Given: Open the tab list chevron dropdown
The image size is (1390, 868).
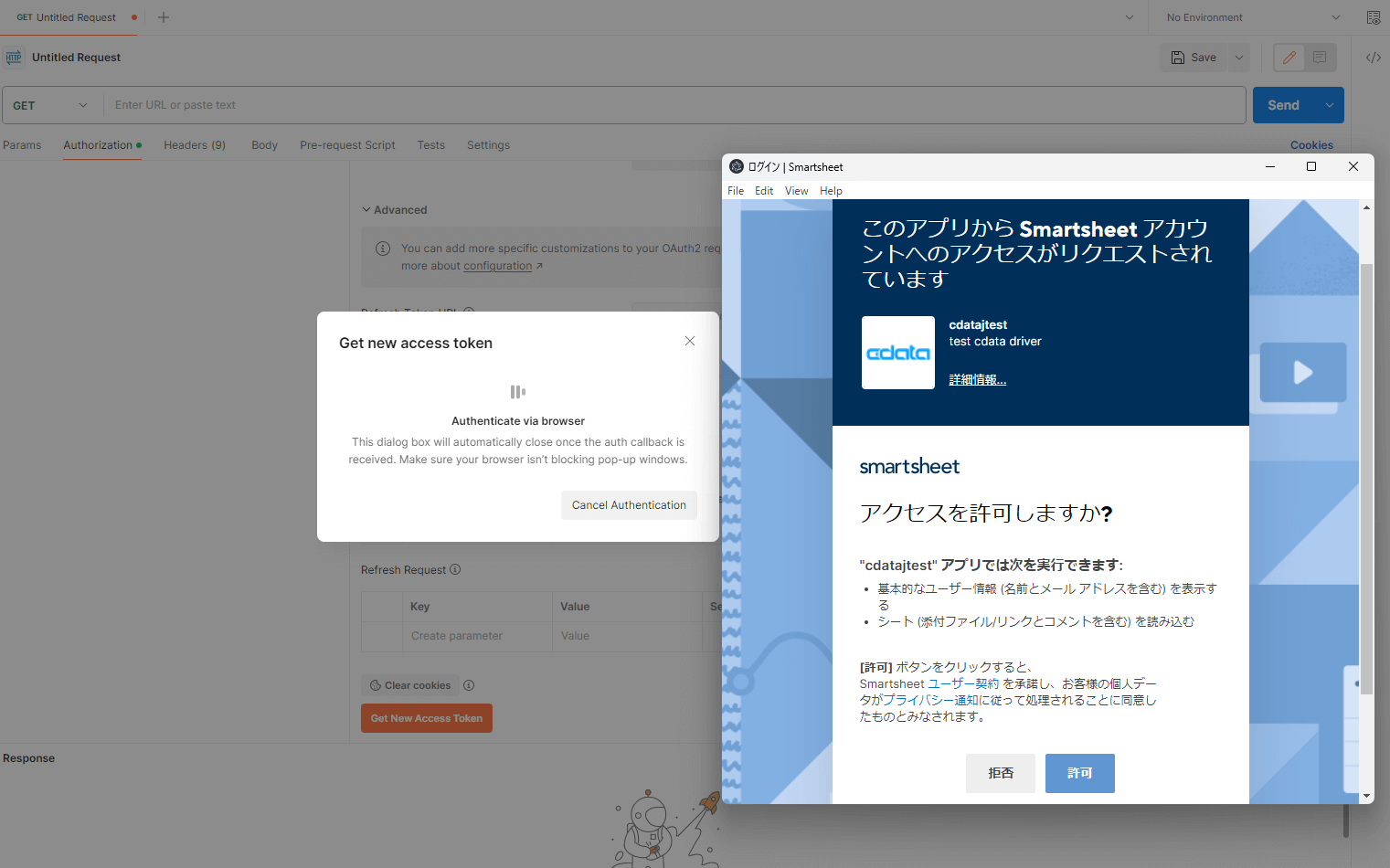Looking at the screenshot, I should [1130, 17].
